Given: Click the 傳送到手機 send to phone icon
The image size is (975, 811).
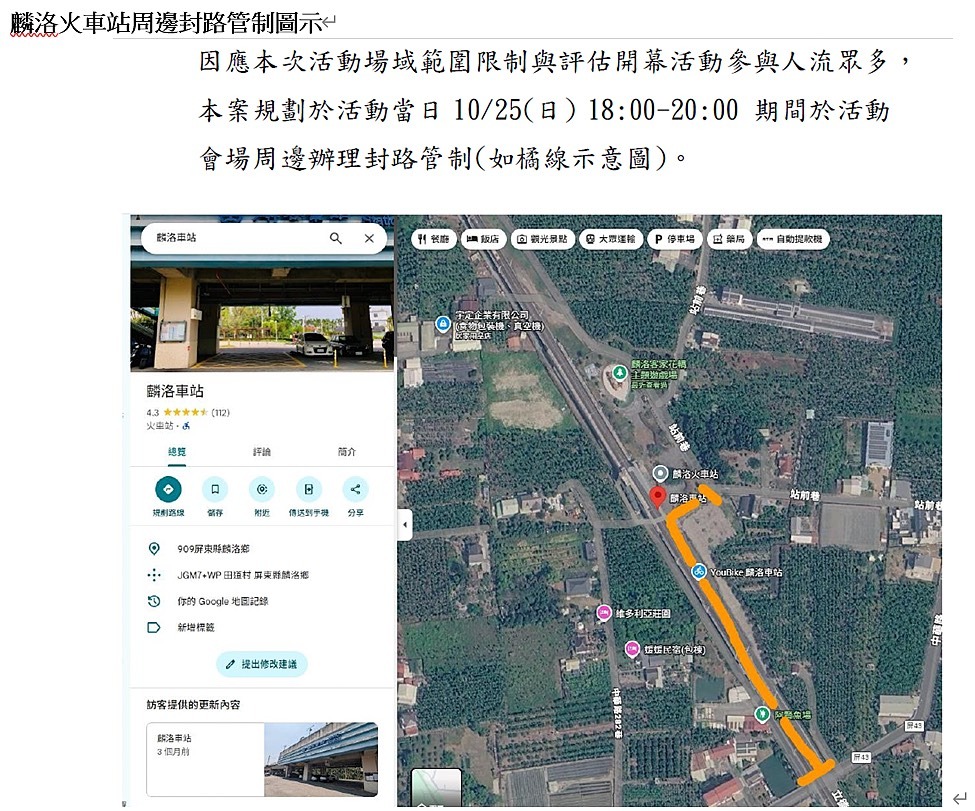Looking at the screenshot, I should click(308, 489).
